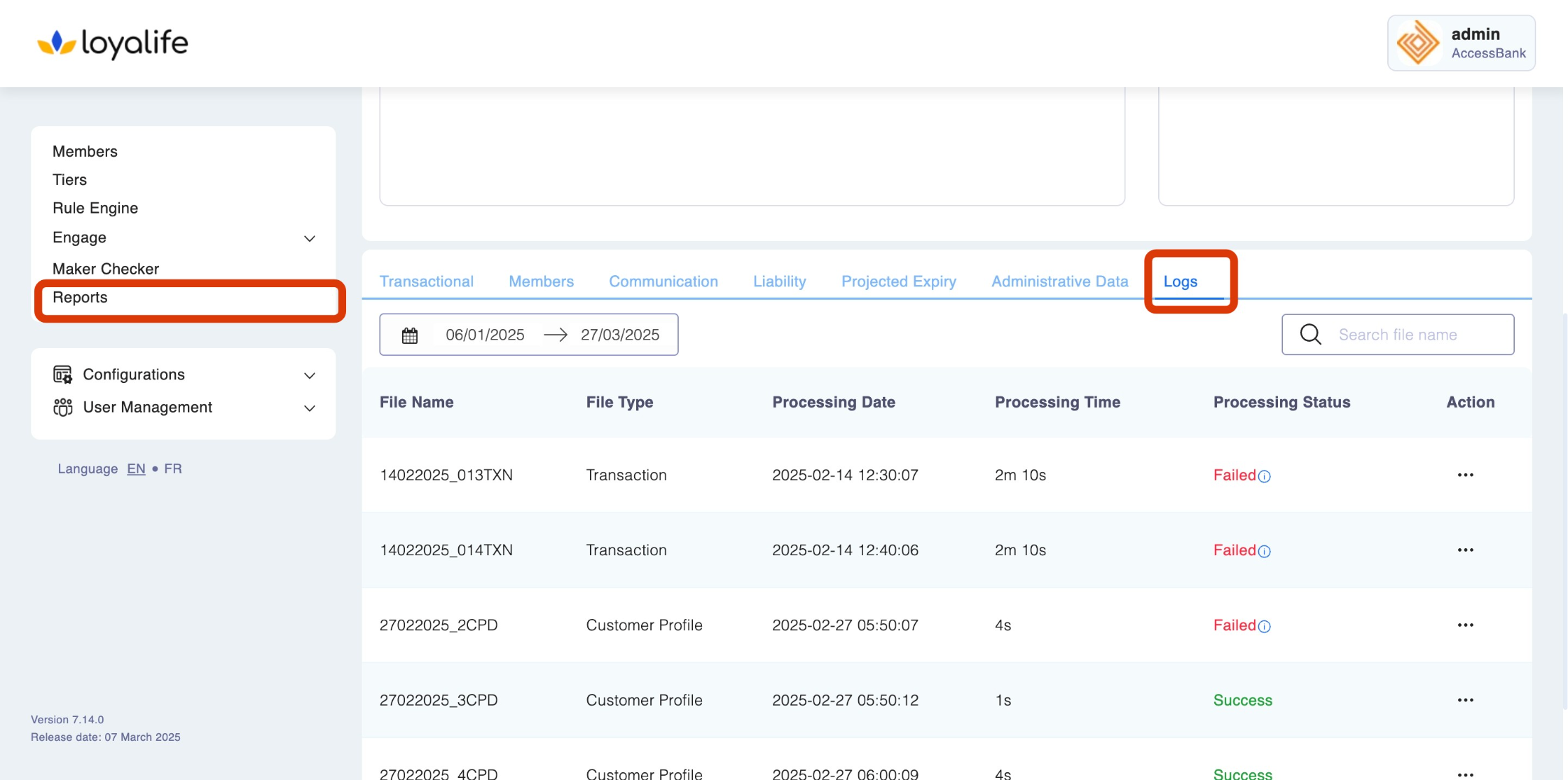Open Reports in the sidebar
The width and height of the screenshot is (1568, 780).
(x=80, y=298)
